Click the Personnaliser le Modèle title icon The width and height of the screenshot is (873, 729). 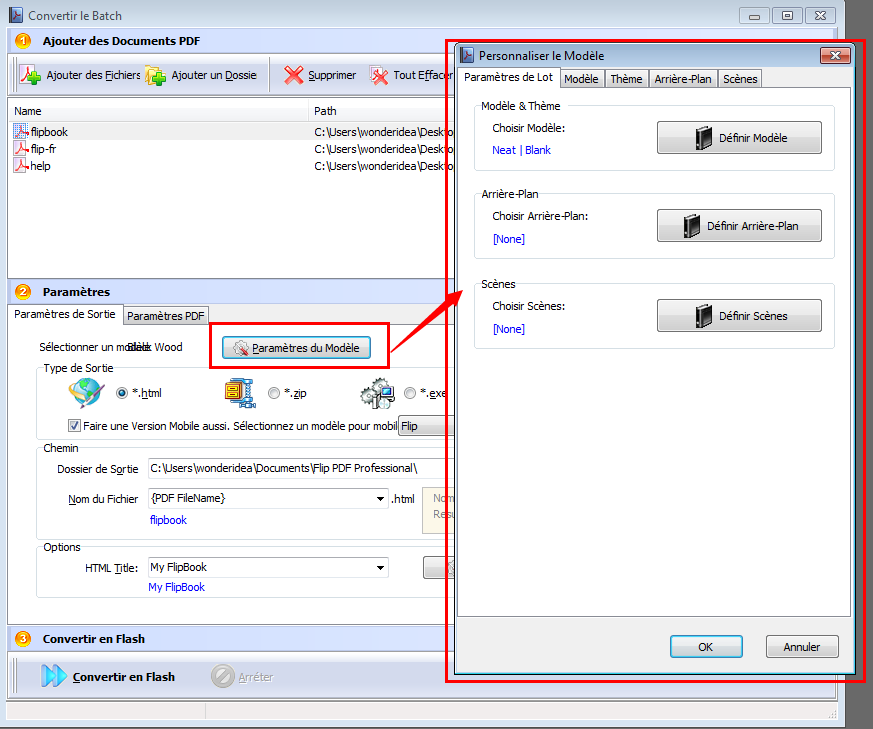coord(467,55)
